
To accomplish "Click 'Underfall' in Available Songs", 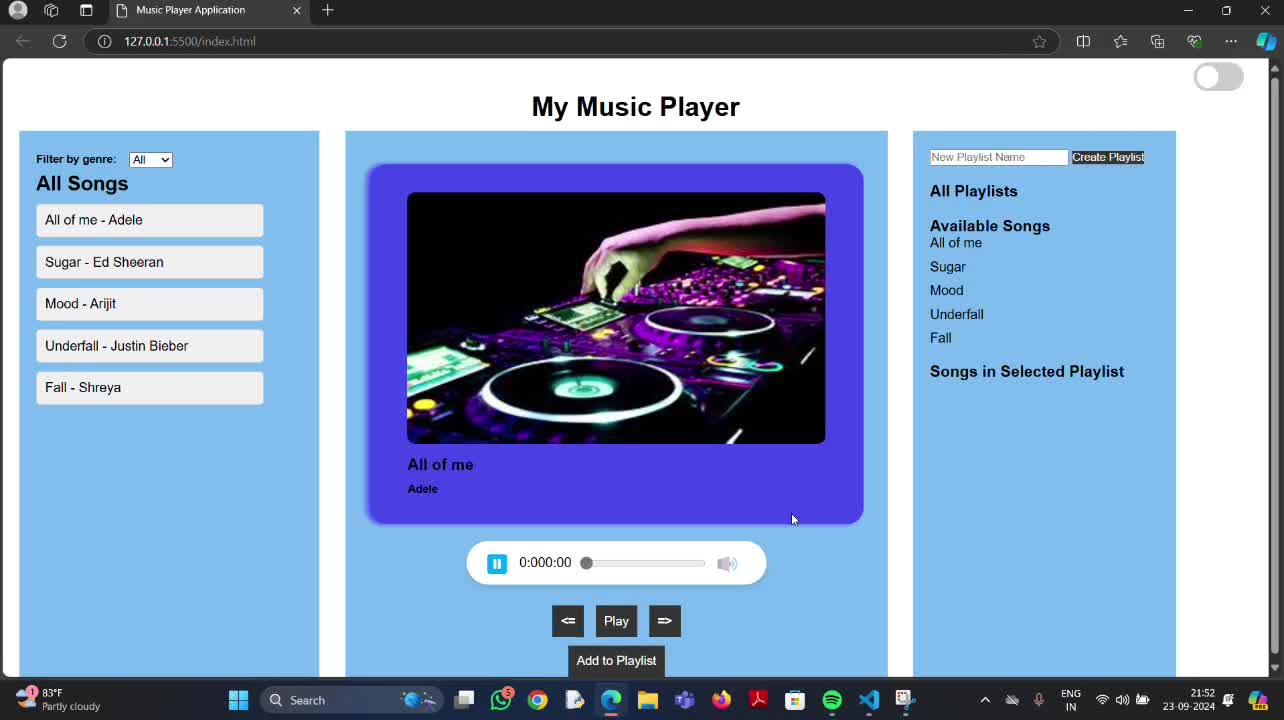I will point(957,315).
